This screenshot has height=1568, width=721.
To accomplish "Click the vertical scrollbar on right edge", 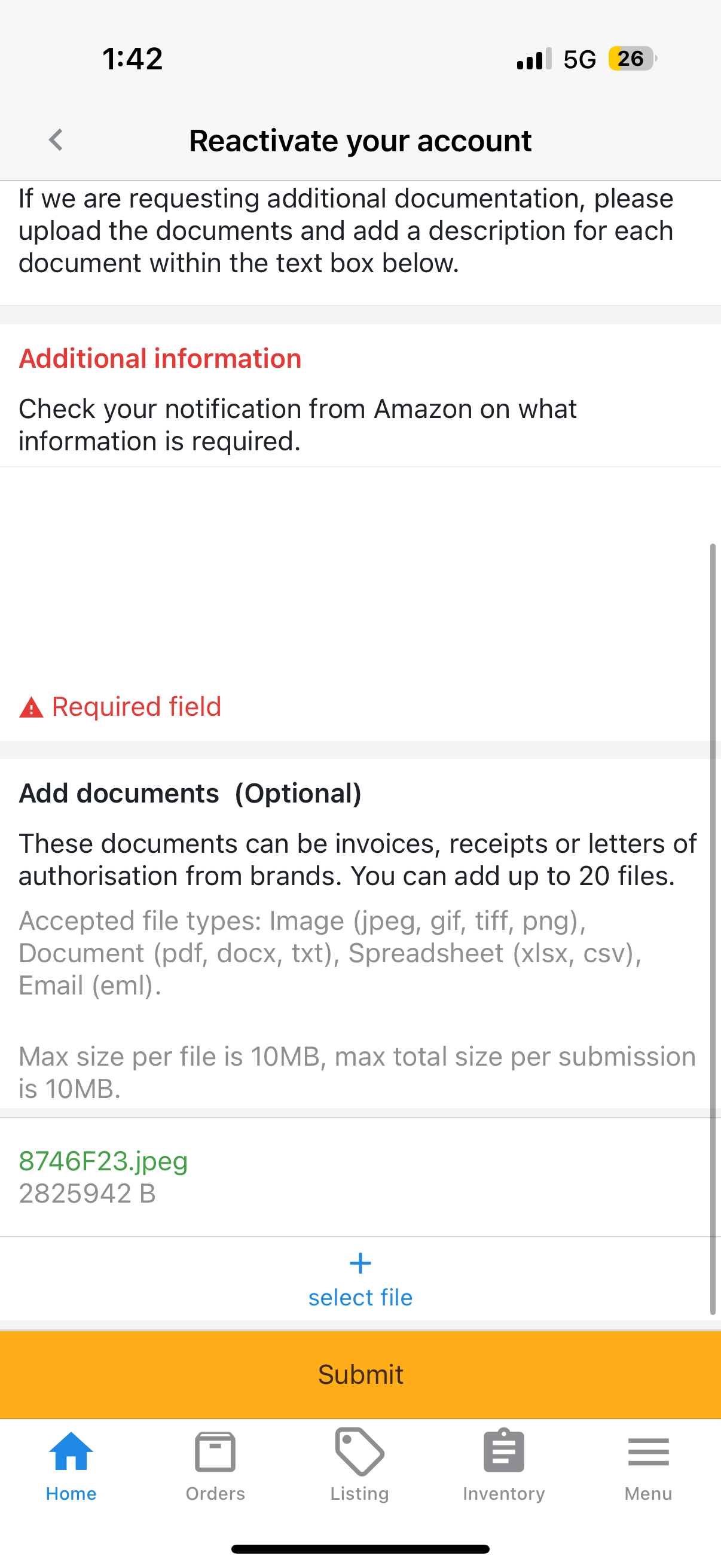I will click(x=713, y=929).
